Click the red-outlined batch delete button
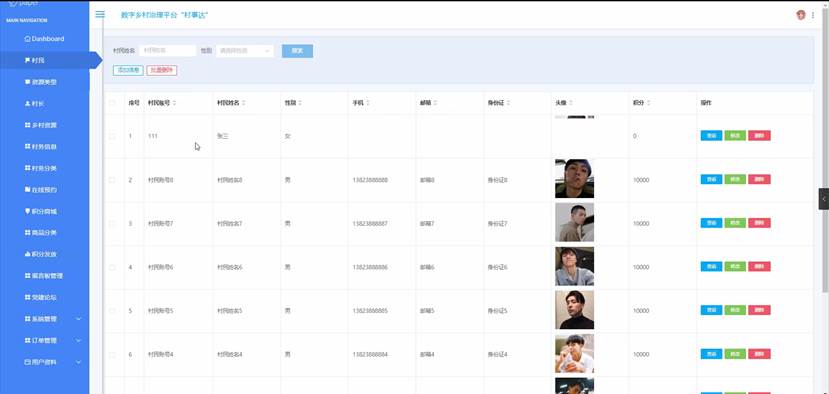Viewport: 829px width, 394px height. (x=162, y=70)
